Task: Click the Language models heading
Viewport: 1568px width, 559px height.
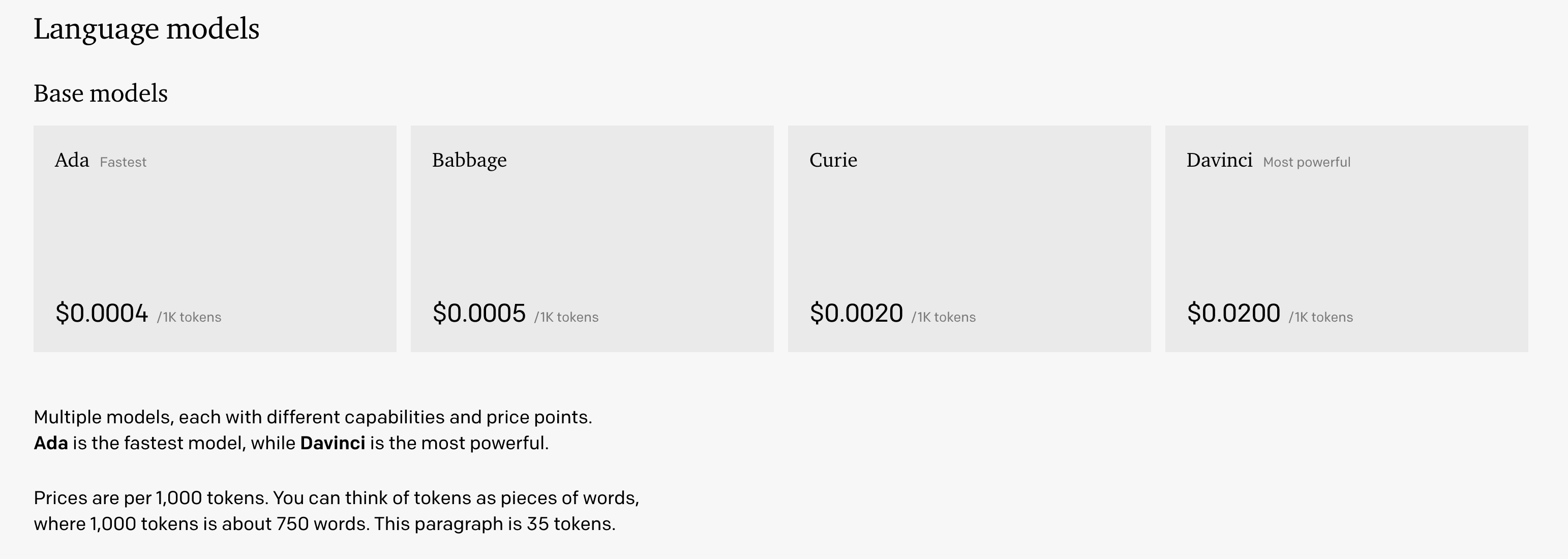Action: pyautogui.click(x=147, y=29)
